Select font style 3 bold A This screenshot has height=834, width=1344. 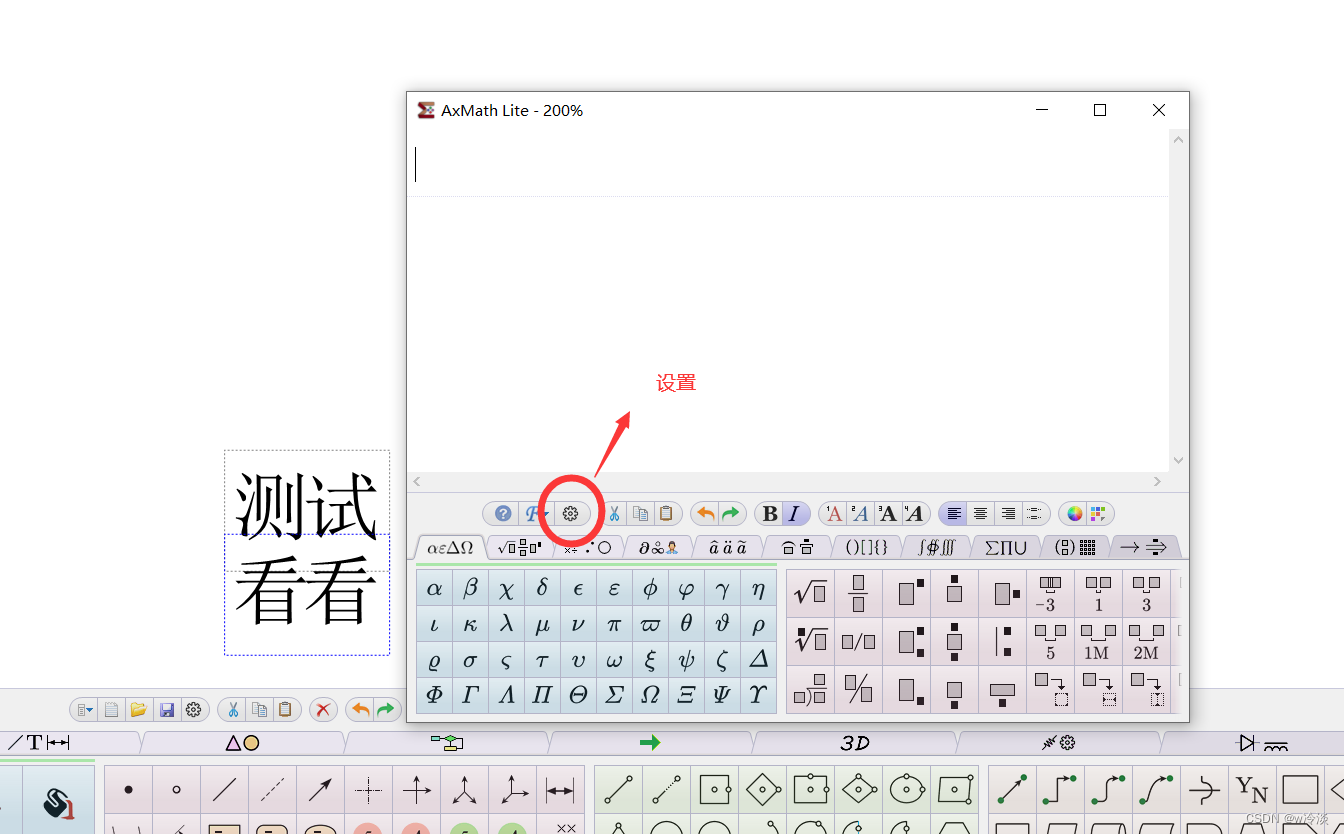tap(887, 514)
